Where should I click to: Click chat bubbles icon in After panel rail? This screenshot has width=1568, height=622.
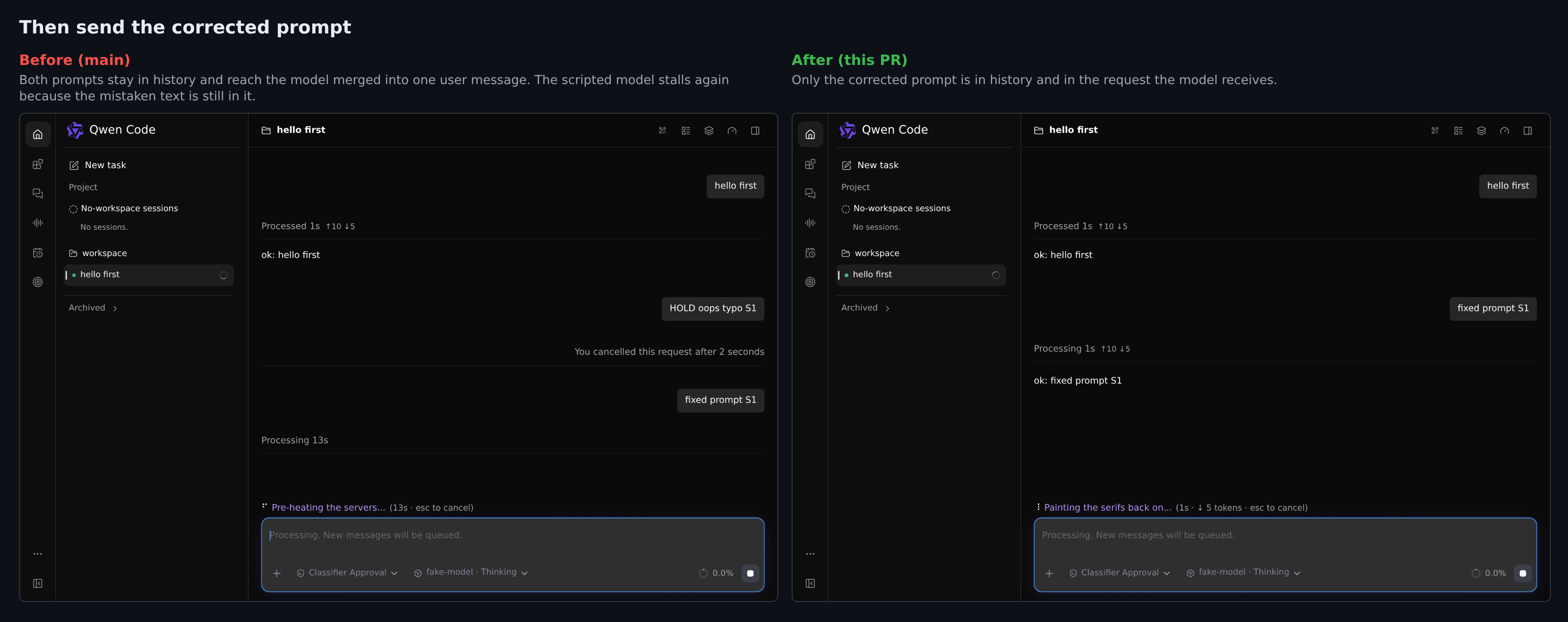pyautogui.click(x=810, y=193)
